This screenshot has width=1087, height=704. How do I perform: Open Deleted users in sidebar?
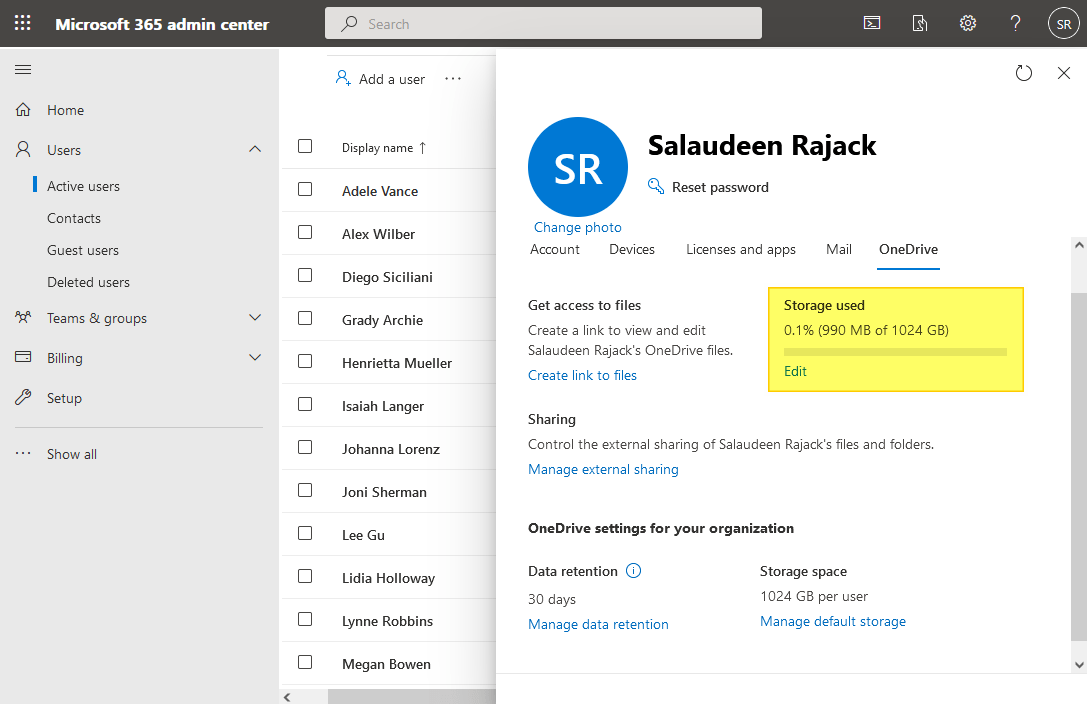click(x=88, y=282)
